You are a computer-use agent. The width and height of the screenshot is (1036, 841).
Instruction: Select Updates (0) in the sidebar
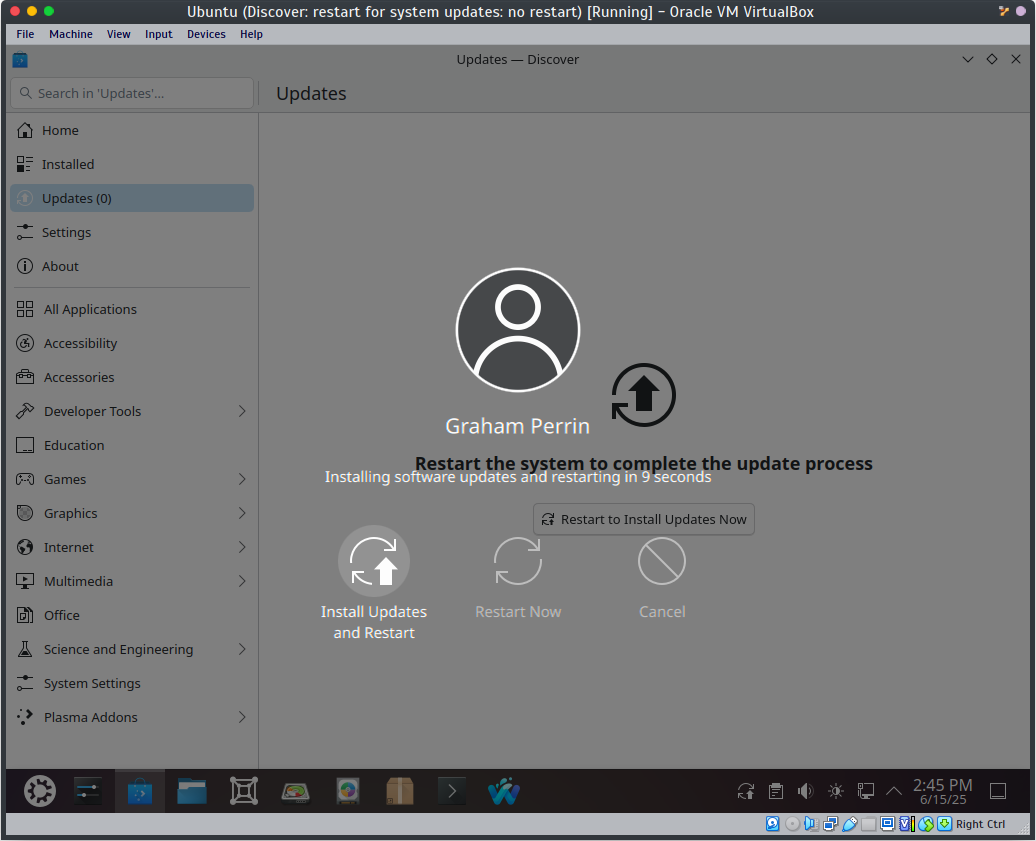132,198
